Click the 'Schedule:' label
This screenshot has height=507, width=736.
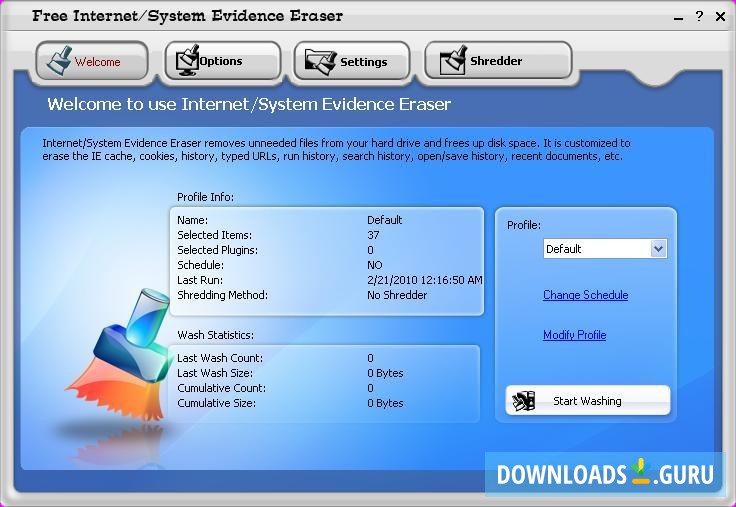click(200, 265)
